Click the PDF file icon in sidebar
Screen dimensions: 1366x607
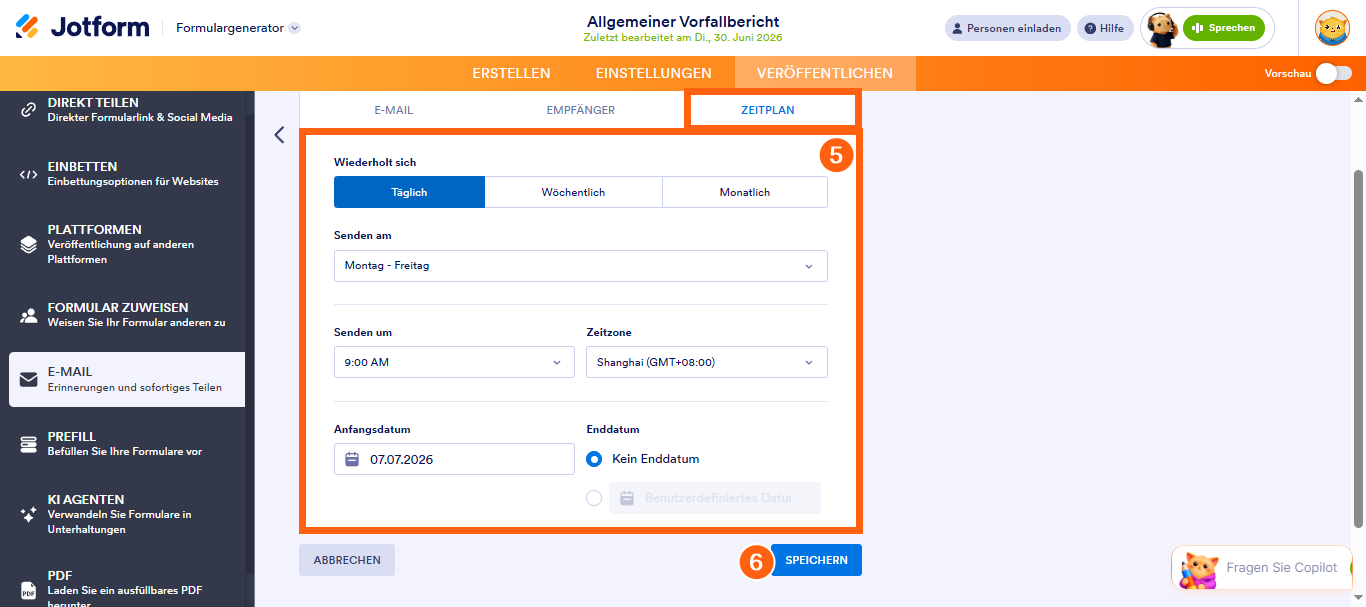(28, 590)
